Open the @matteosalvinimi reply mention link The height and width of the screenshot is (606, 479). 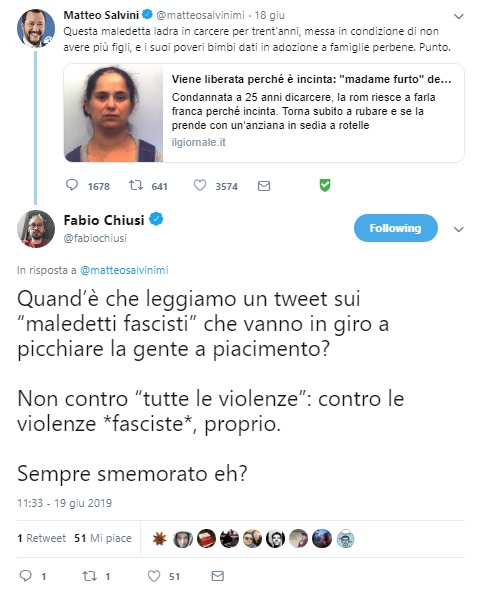[124, 270]
